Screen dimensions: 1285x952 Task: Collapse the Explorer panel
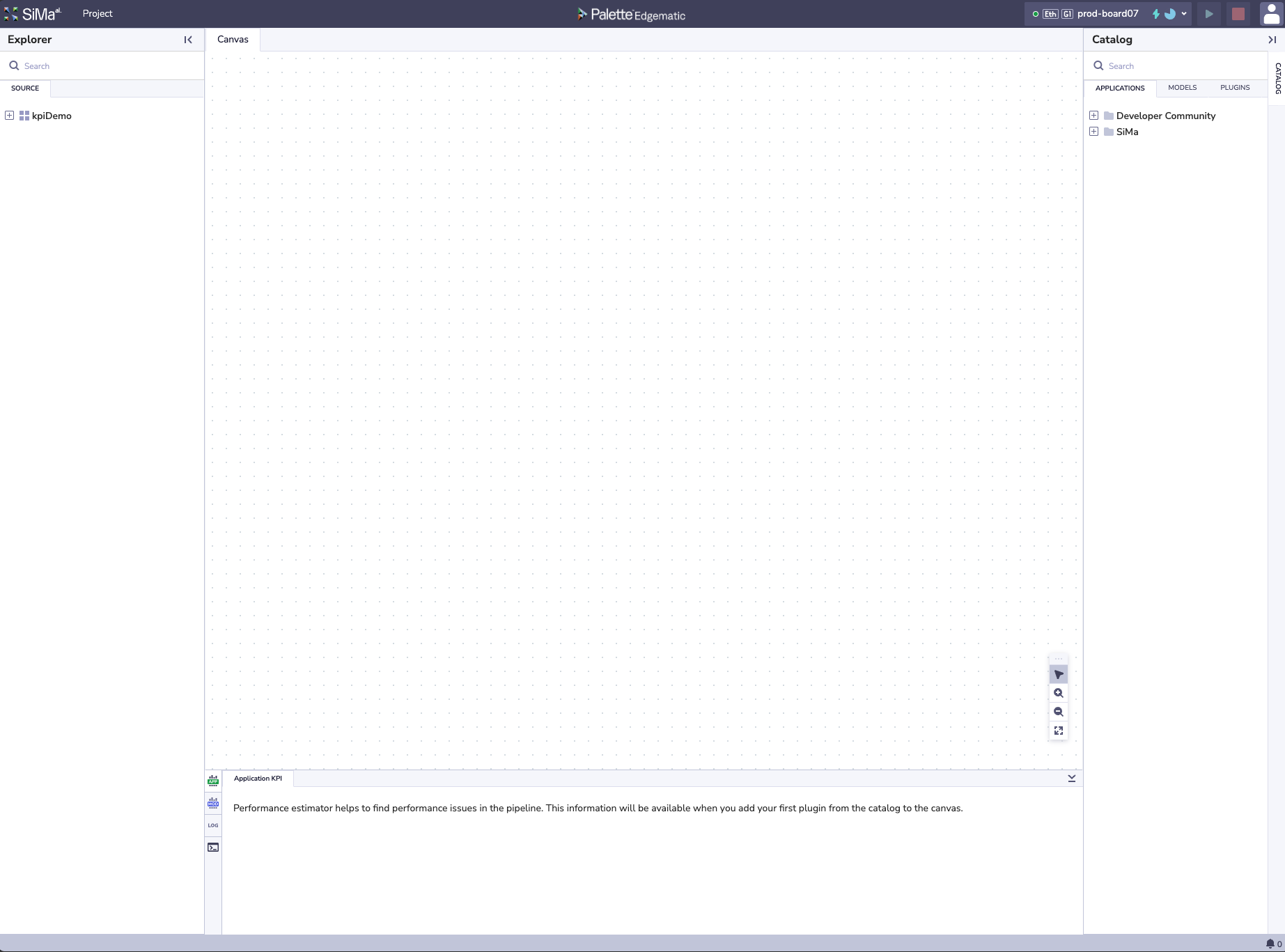click(188, 40)
